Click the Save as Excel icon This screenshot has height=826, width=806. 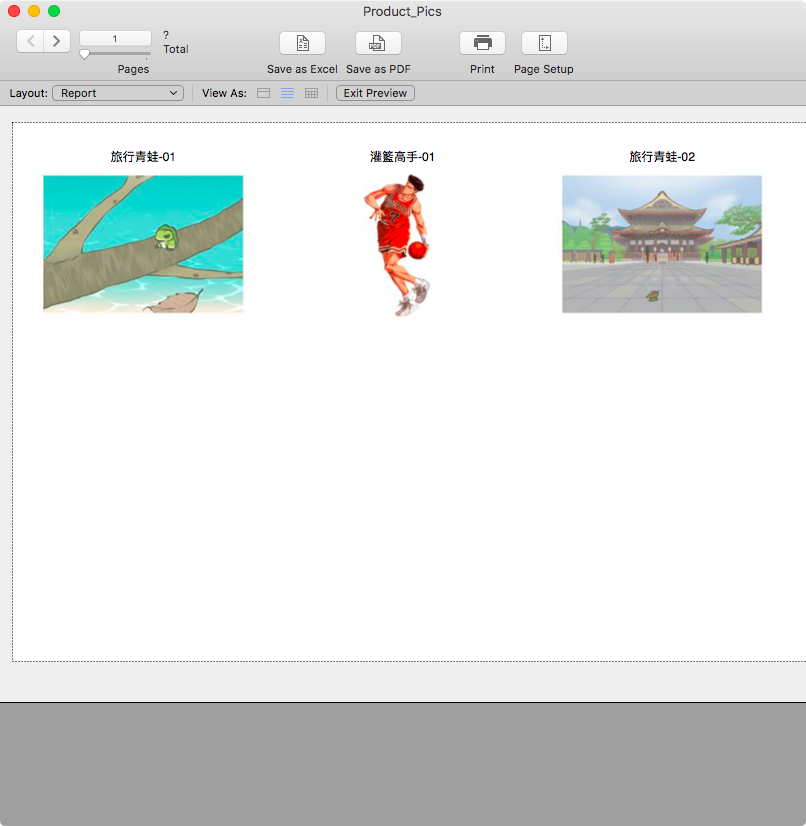coord(302,43)
